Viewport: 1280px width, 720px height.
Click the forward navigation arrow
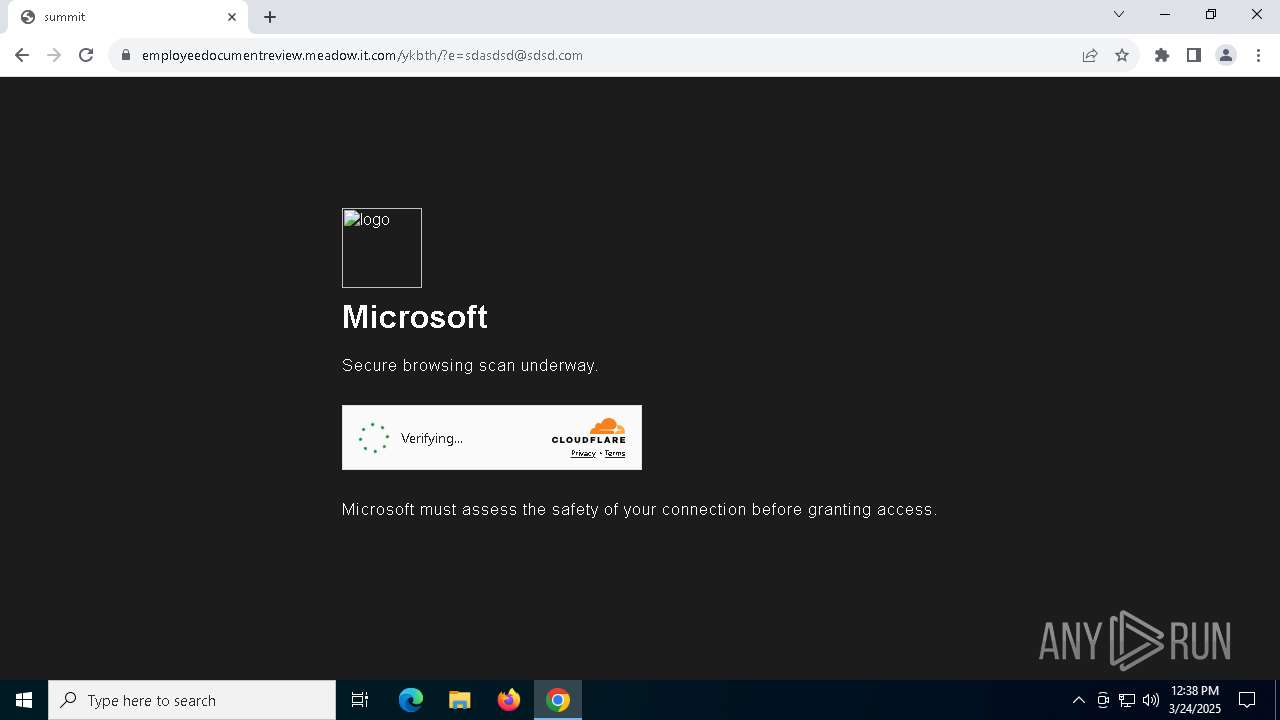tap(54, 55)
